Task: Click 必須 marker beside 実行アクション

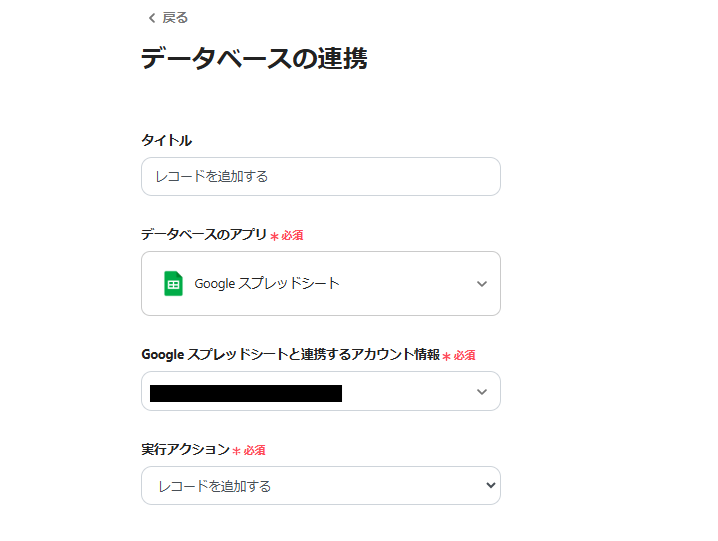Action: point(254,451)
